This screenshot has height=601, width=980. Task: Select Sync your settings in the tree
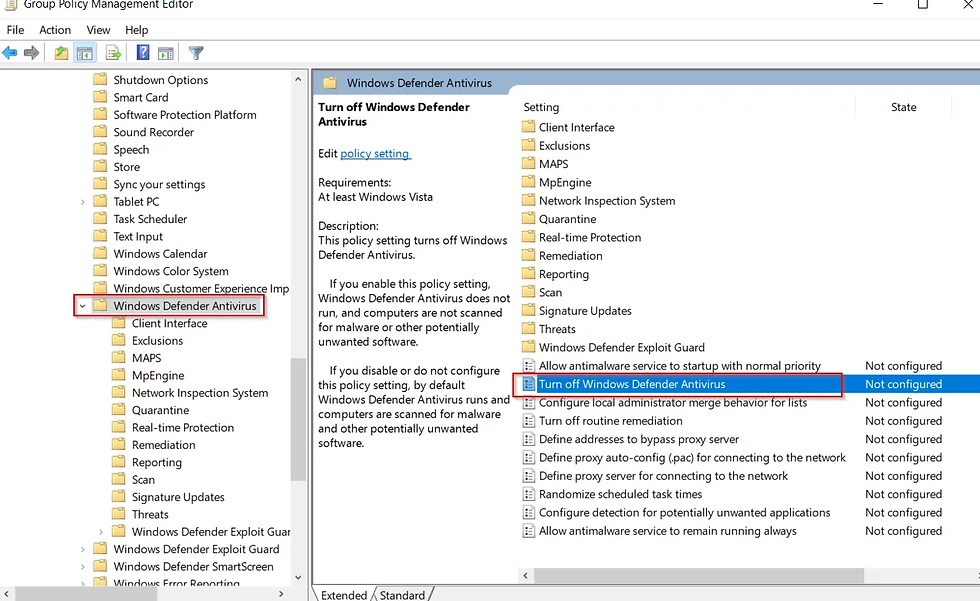tap(159, 184)
